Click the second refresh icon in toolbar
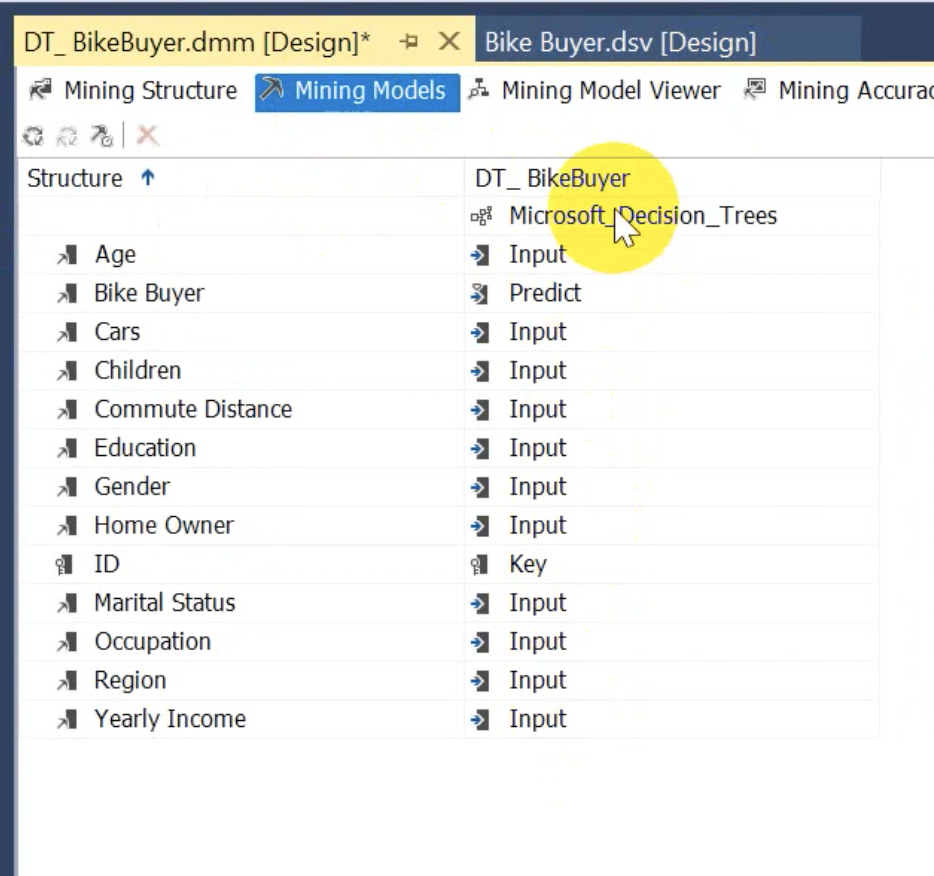This screenshot has width=934, height=876. tap(67, 136)
